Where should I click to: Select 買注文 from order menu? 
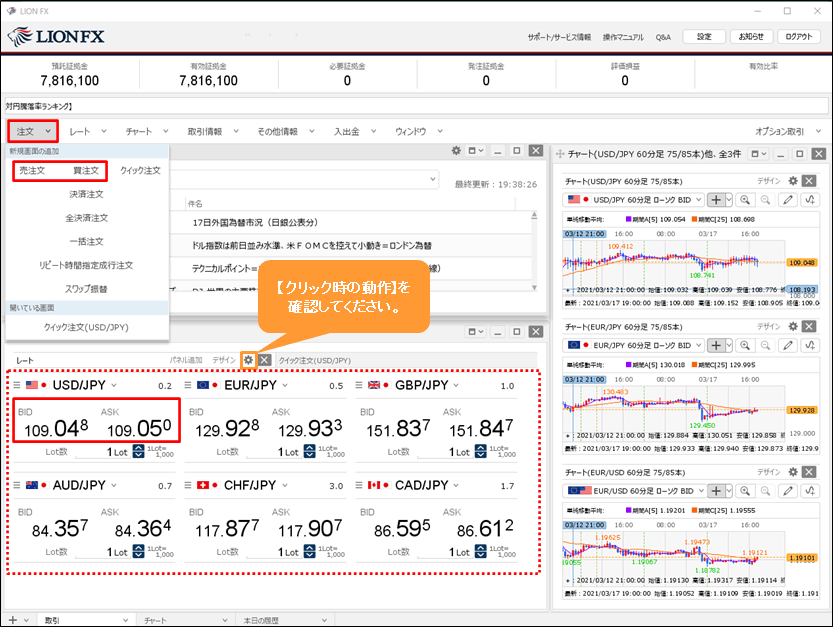[86, 171]
